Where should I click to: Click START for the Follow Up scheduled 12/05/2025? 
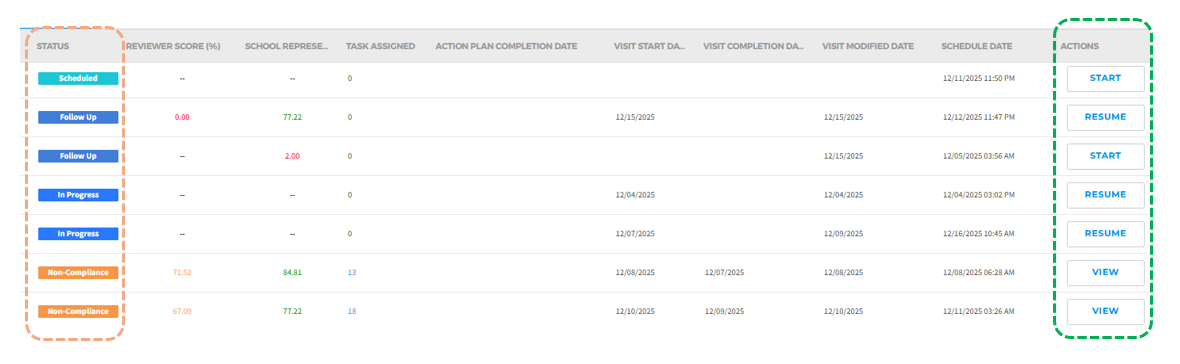click(1105, 156)
